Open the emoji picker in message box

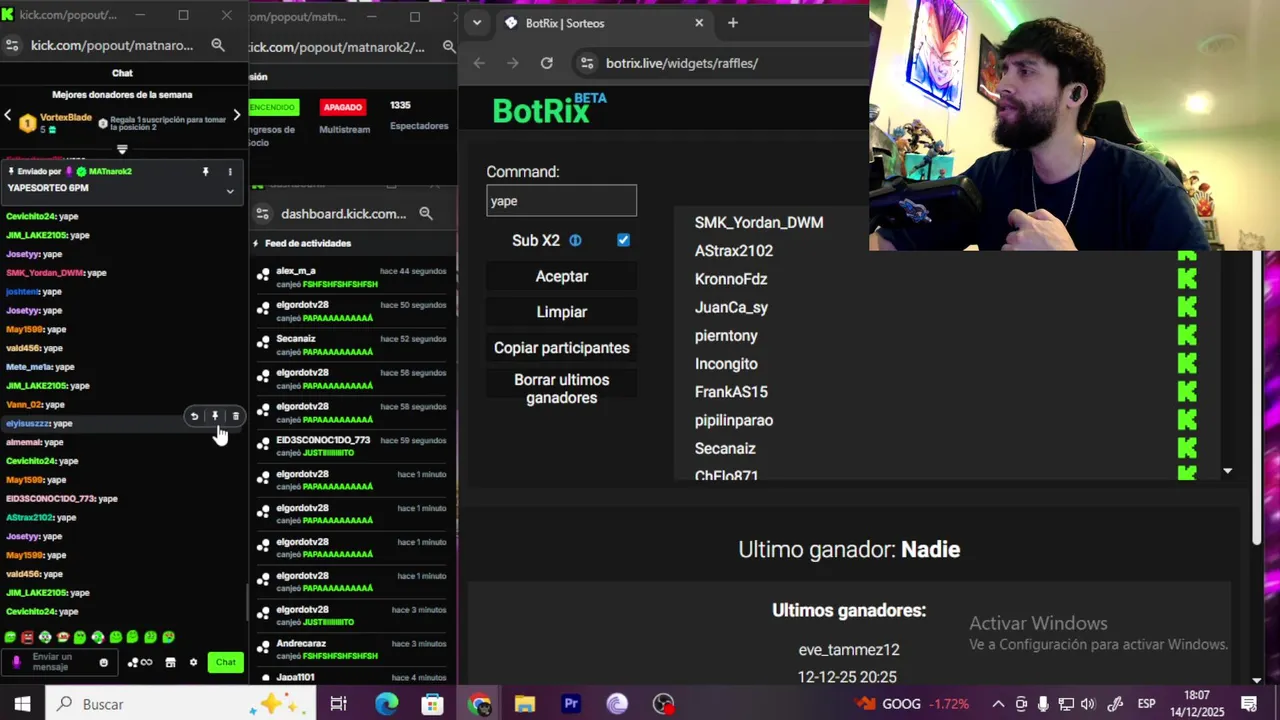103,662
